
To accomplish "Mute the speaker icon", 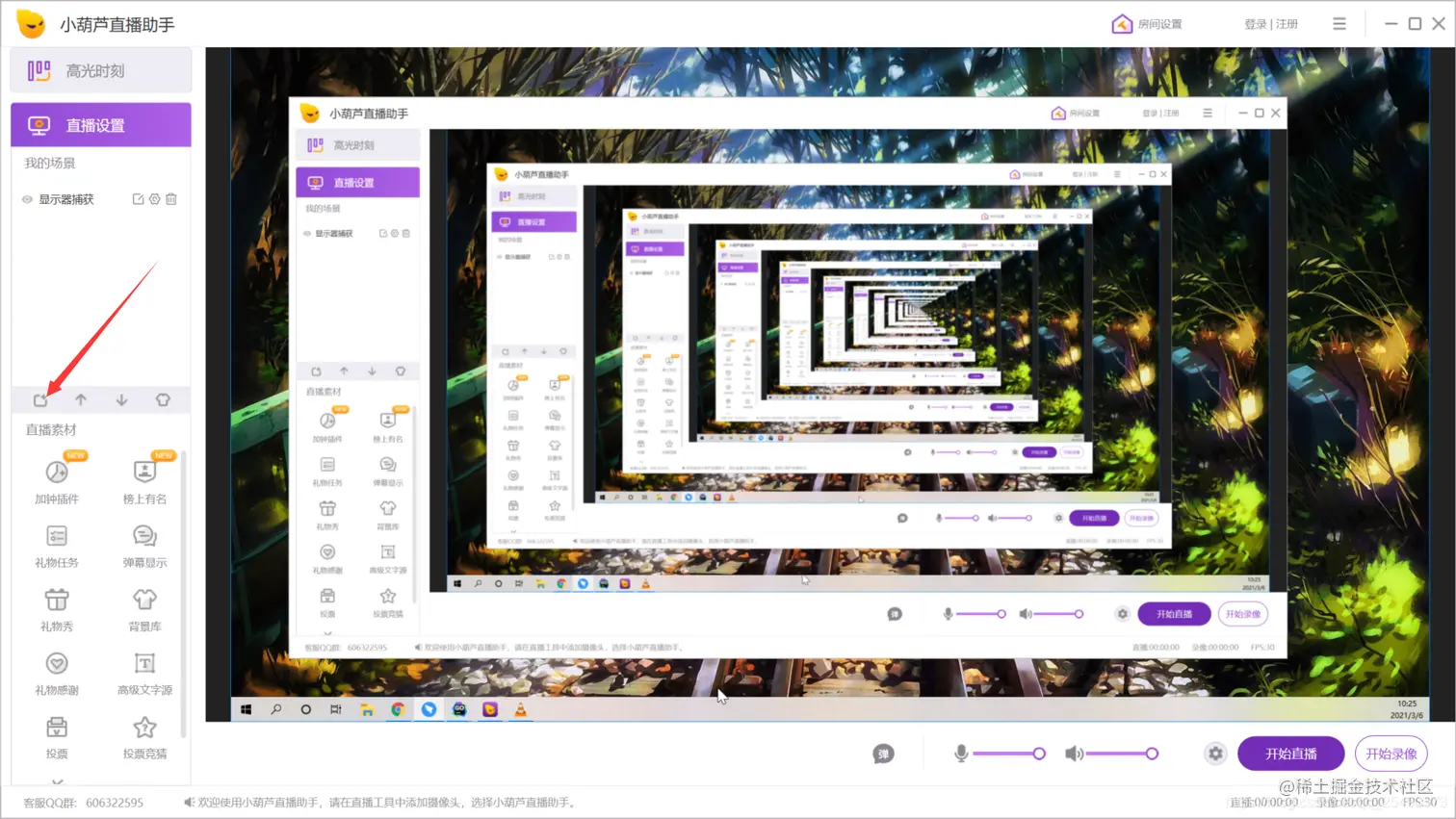I will tap(1074, 754).
